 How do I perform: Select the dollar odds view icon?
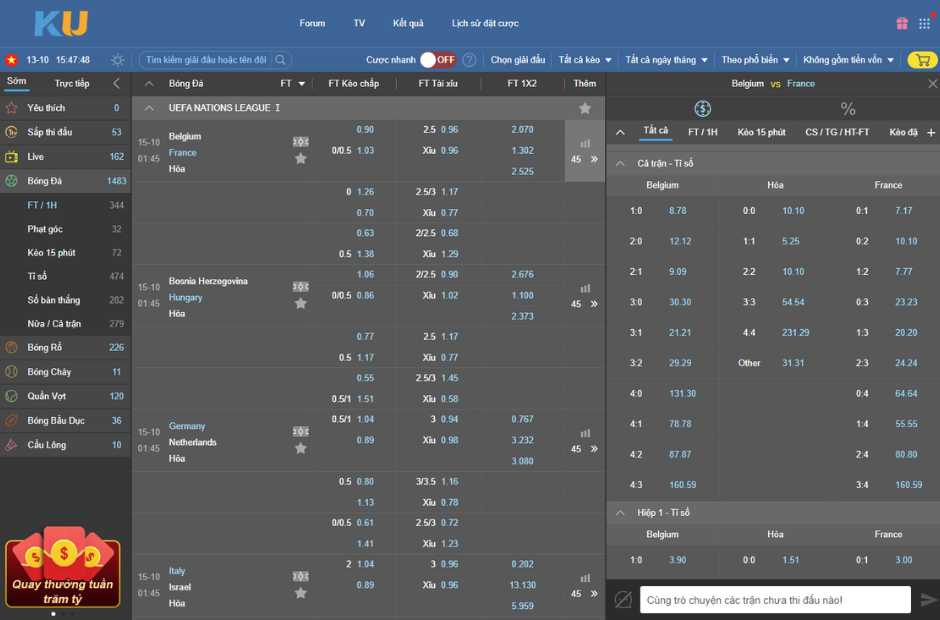(x=703, y=109)
